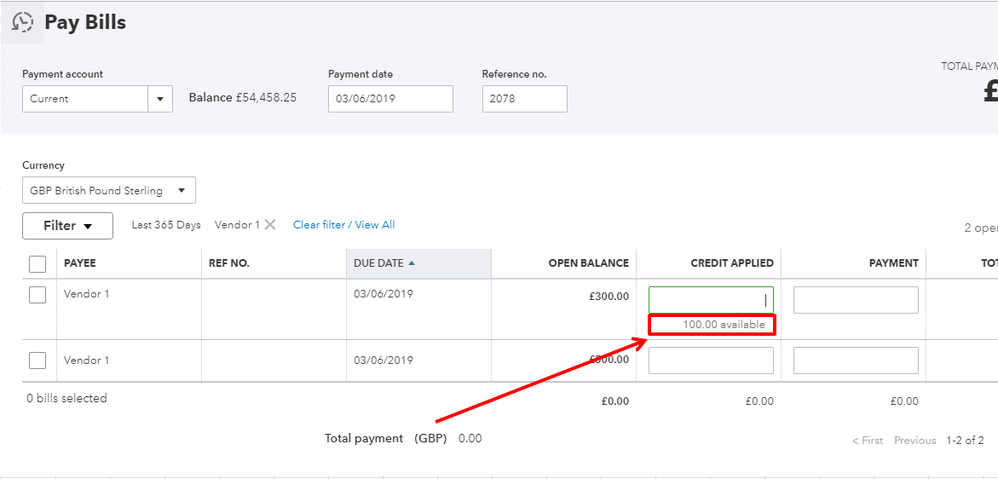The width and height of the screenshot is (998, 479).
Task: Select the Current payment account field
Action: (x=85, y=99)
